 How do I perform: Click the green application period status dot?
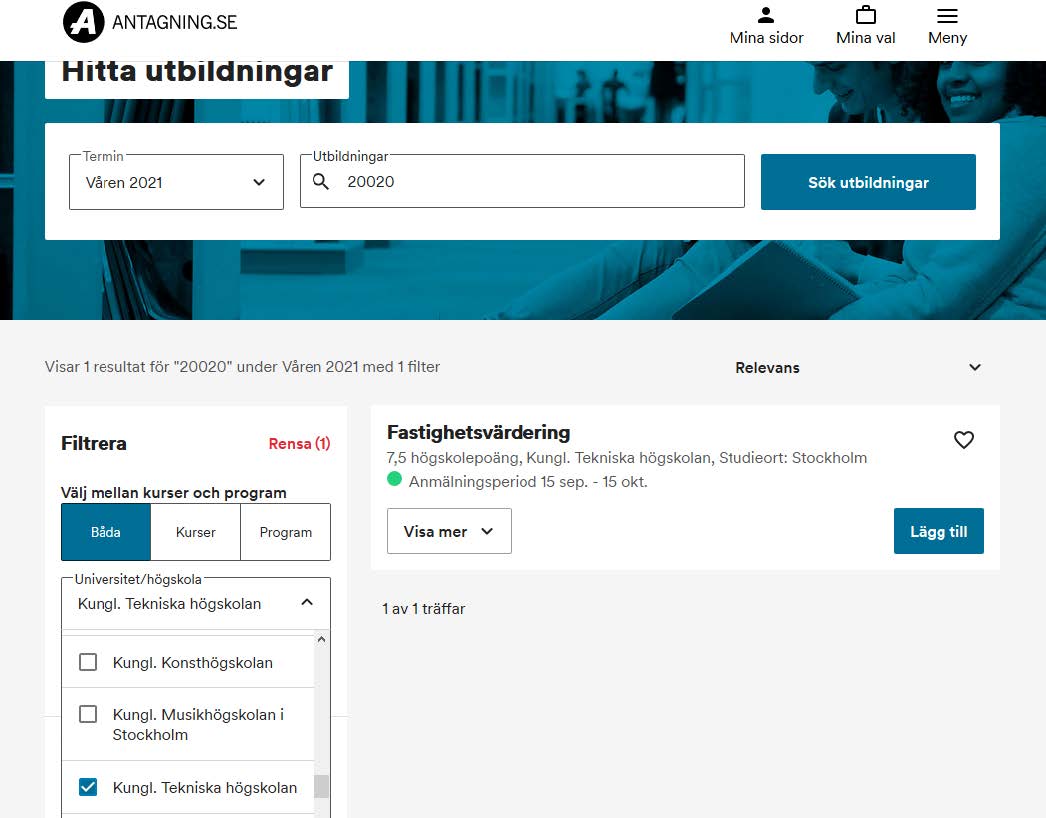[394, 480]
